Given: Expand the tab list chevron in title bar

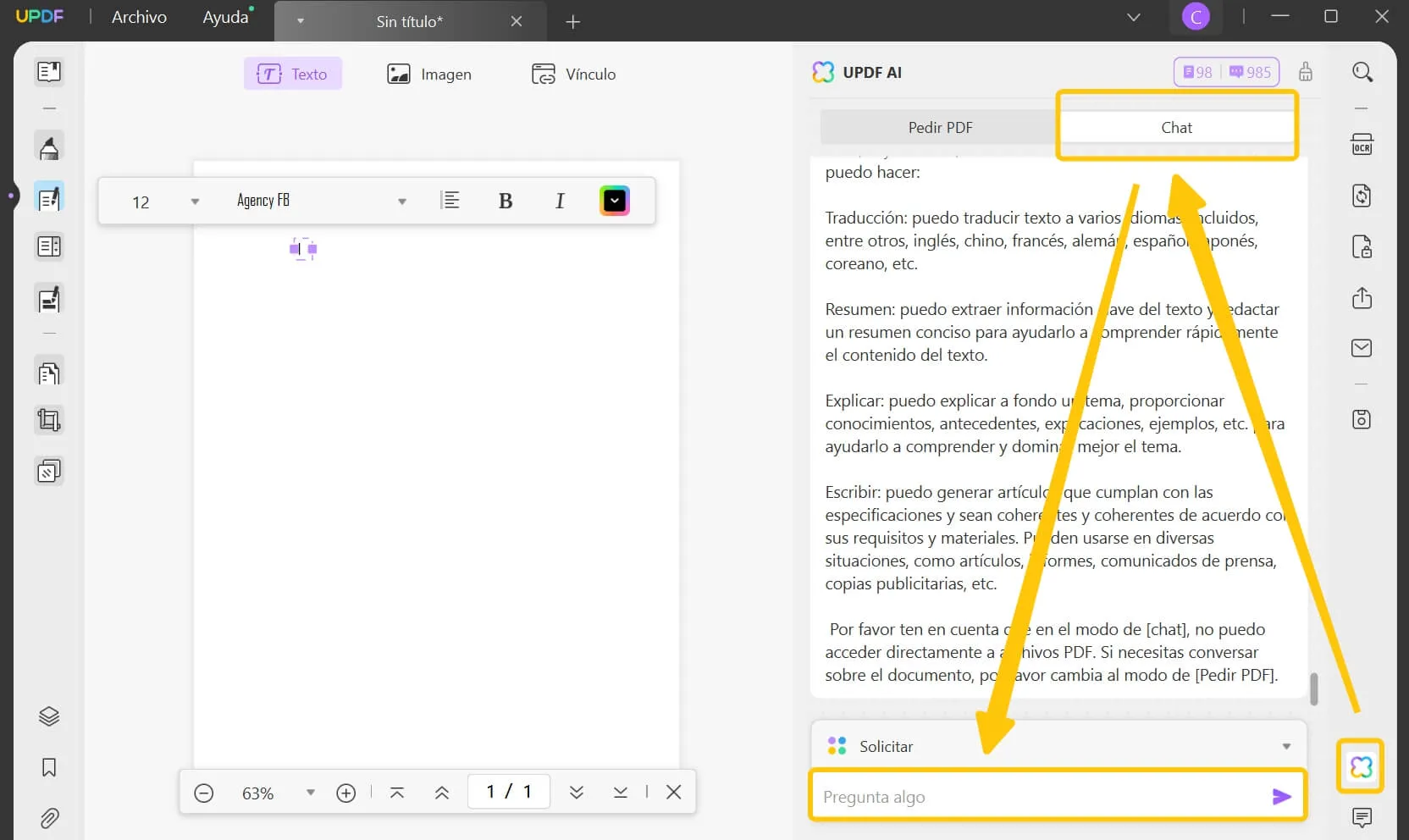Looking at the screenshot, I should click(1134, 17).
